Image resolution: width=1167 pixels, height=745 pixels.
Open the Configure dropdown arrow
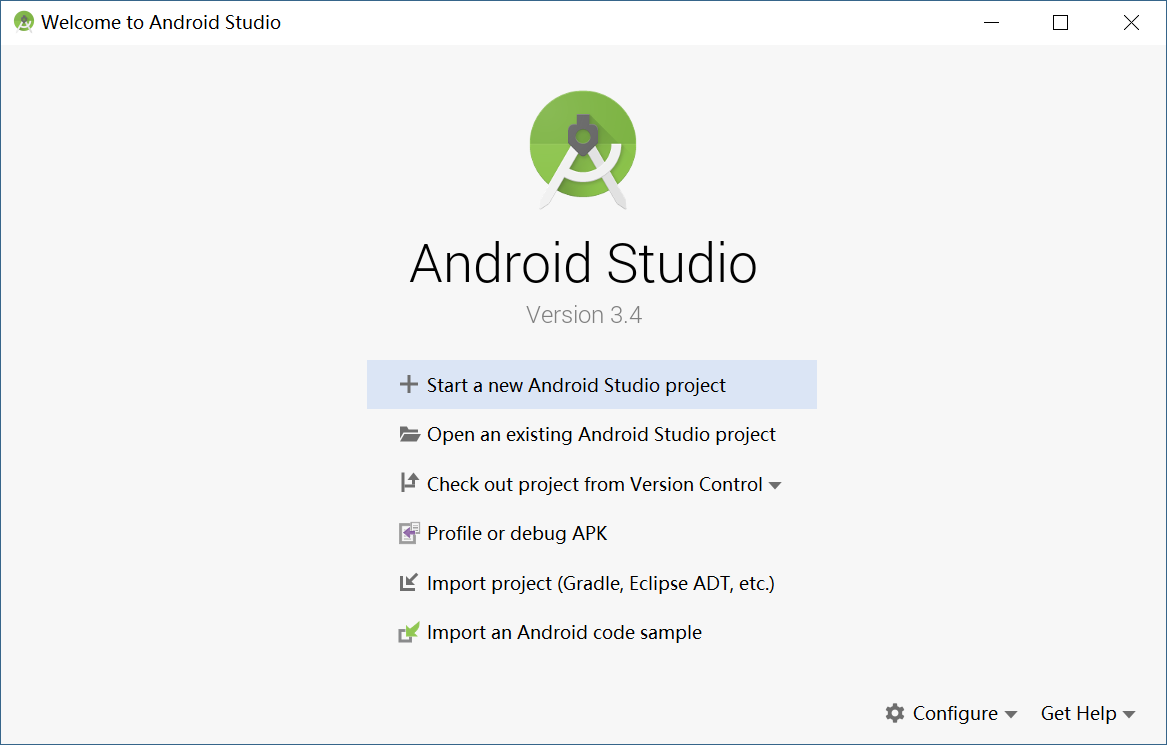[x=1011, y=714]
